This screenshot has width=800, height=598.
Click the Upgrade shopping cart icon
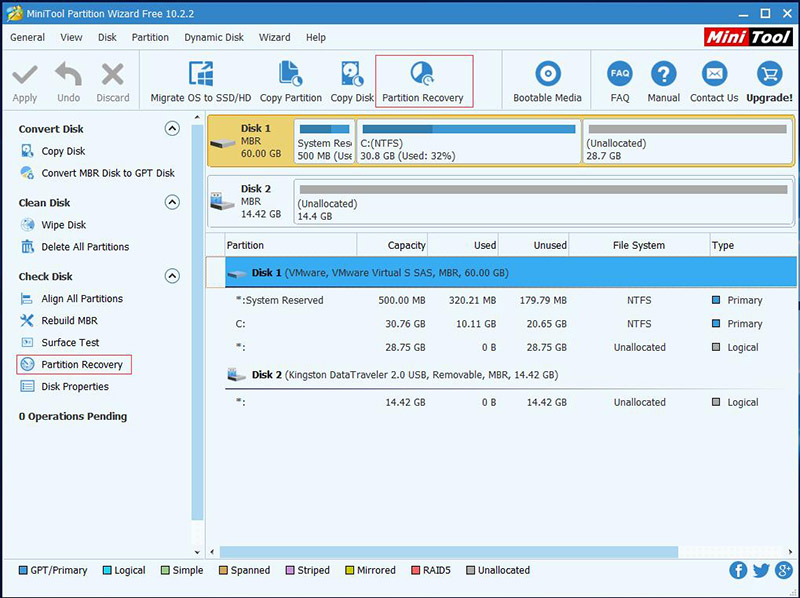769,75
